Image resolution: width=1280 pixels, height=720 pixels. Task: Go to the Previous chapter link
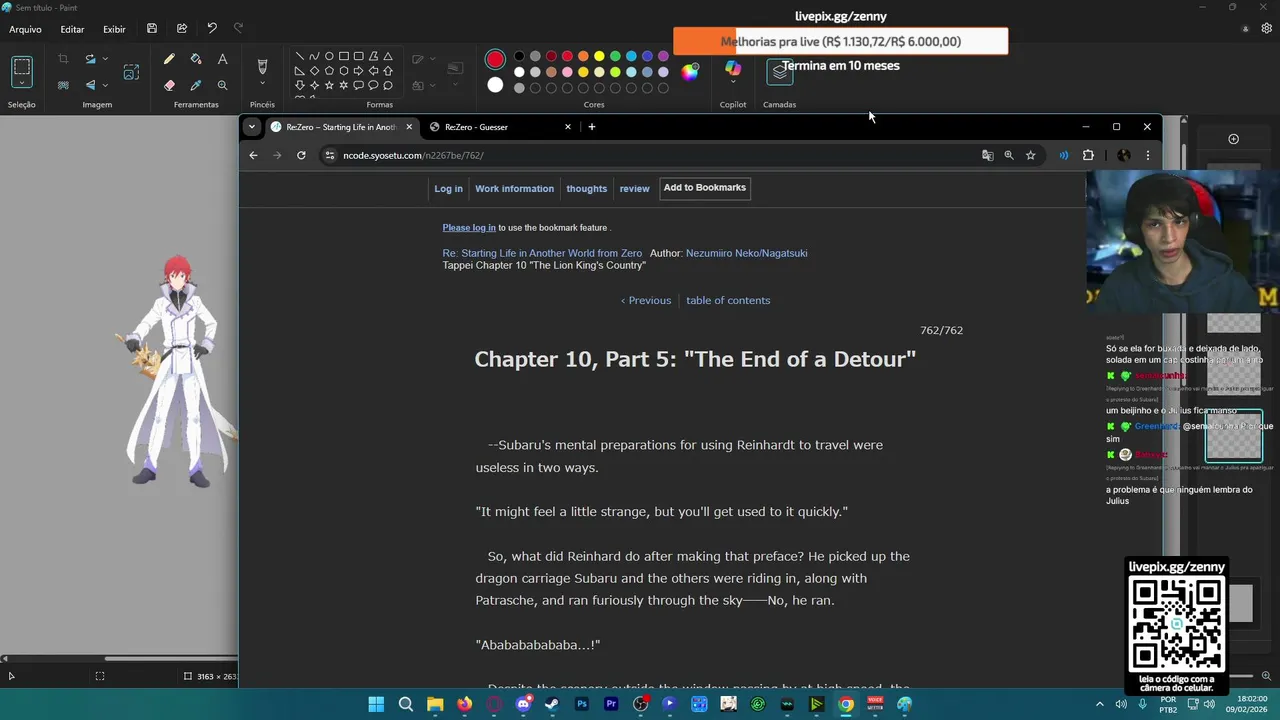point(646,300)
